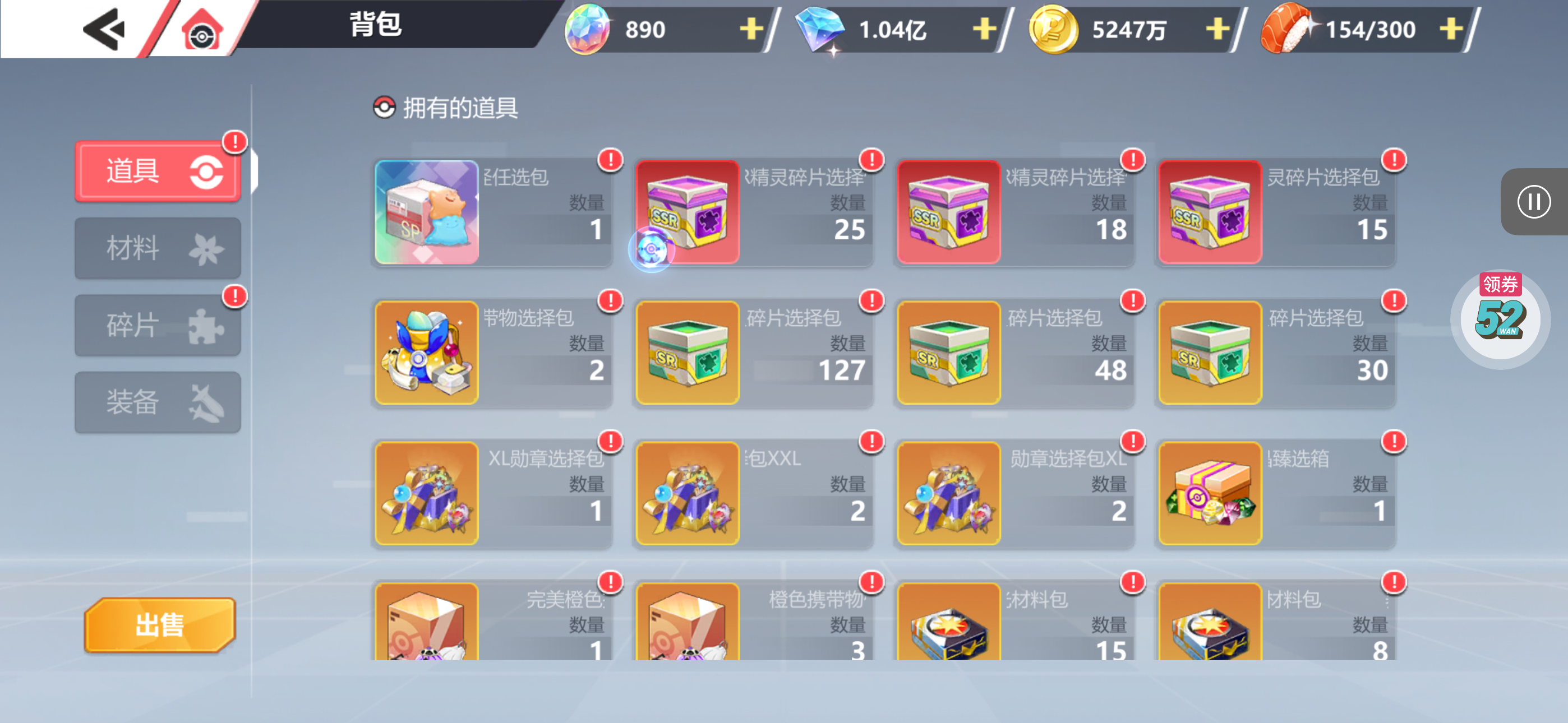Image resolution: width=1568 pixels, height=723 pixels.
Task: Go back with the black arrow icon
Action: [104, 29]
